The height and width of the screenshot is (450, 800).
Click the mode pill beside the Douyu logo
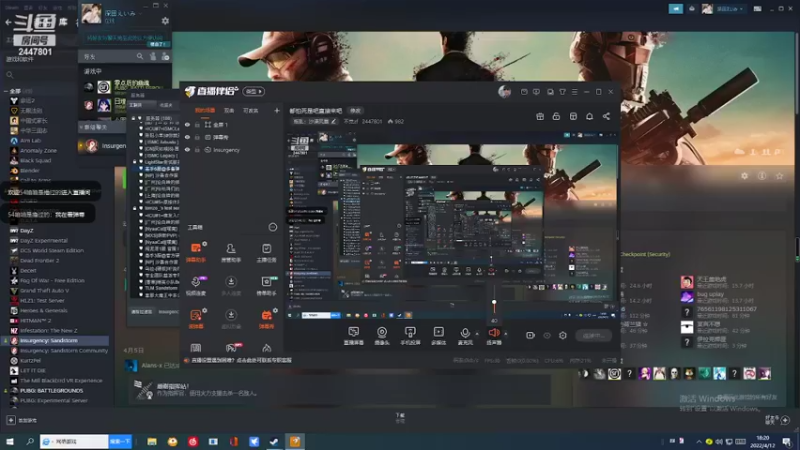pos(254,92)
